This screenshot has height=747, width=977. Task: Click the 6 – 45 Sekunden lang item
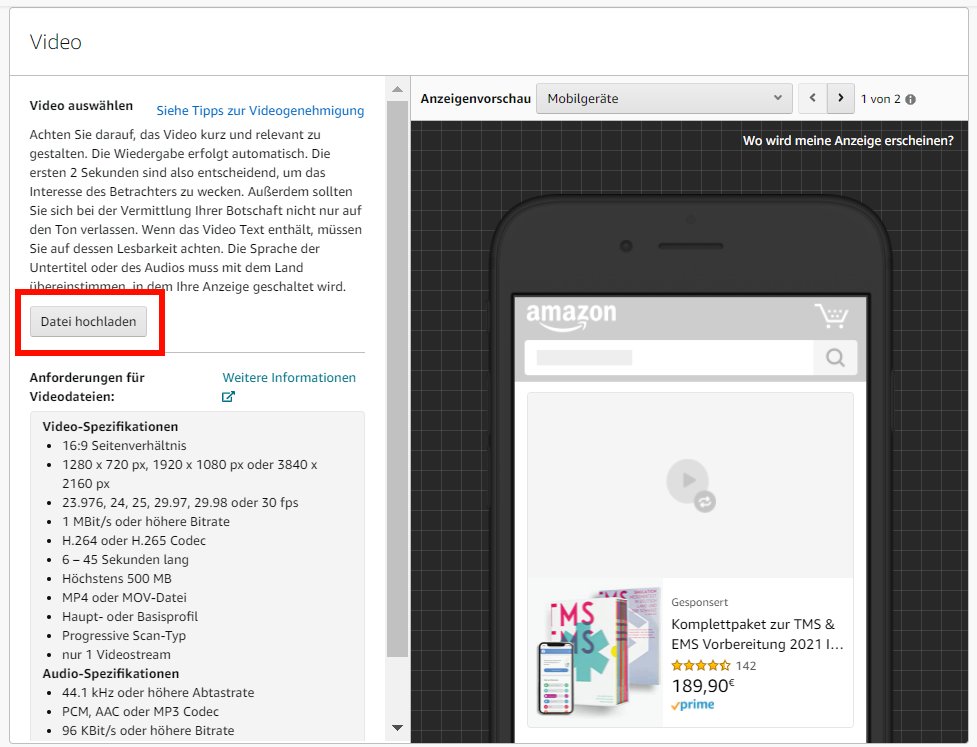pyautogui.click(x=125, y=559)
